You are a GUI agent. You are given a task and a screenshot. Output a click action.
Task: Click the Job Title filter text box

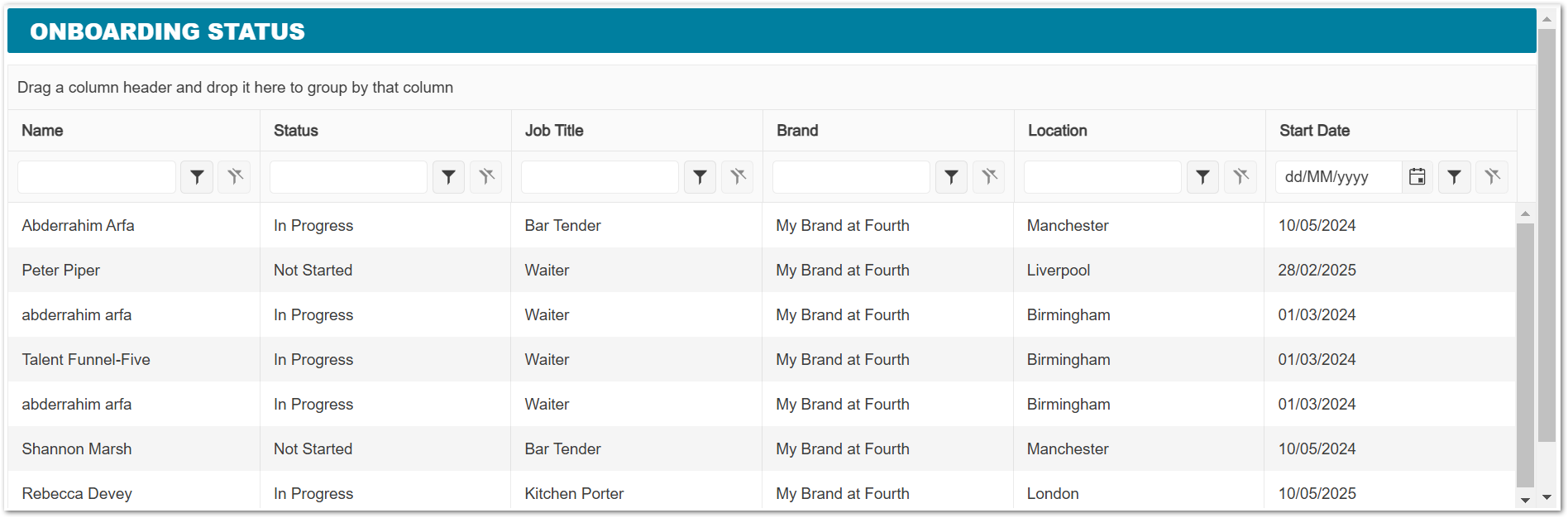click(x=600, y=177)
